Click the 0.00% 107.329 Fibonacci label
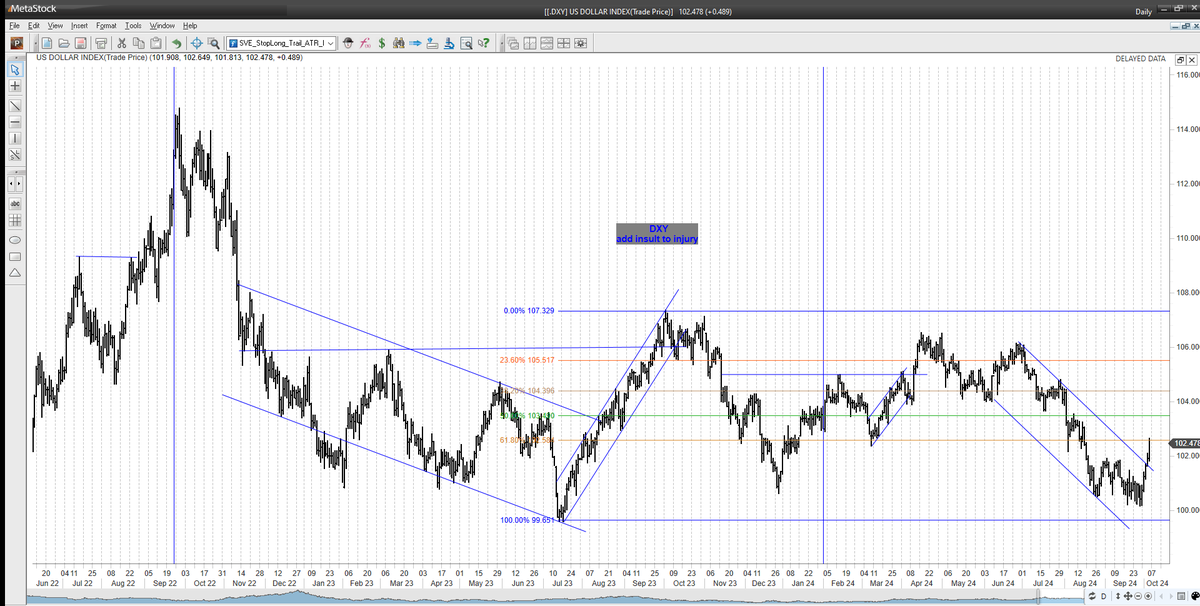Screen dimensions: 1200x606 click(529, 311)
